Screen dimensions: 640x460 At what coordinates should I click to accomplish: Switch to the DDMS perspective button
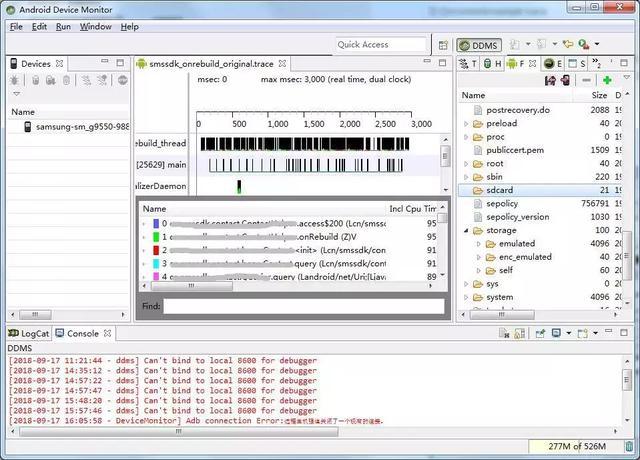pos(479,45)
